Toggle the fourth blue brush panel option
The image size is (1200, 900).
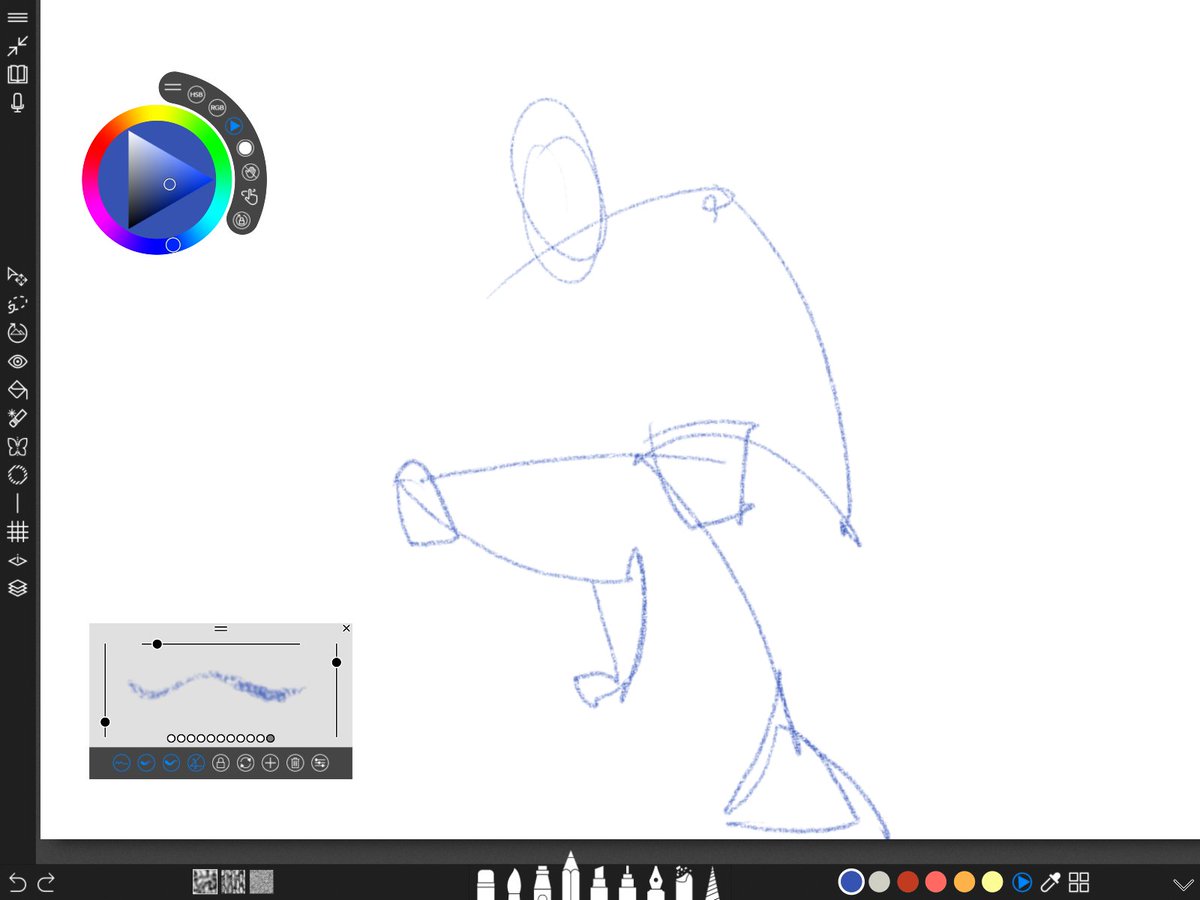pos(196,763)
